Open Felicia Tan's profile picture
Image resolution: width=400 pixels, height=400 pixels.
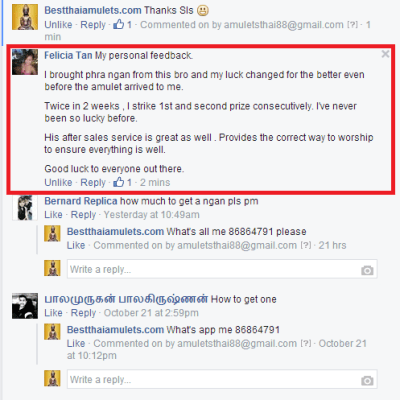[x=25, y=62]
